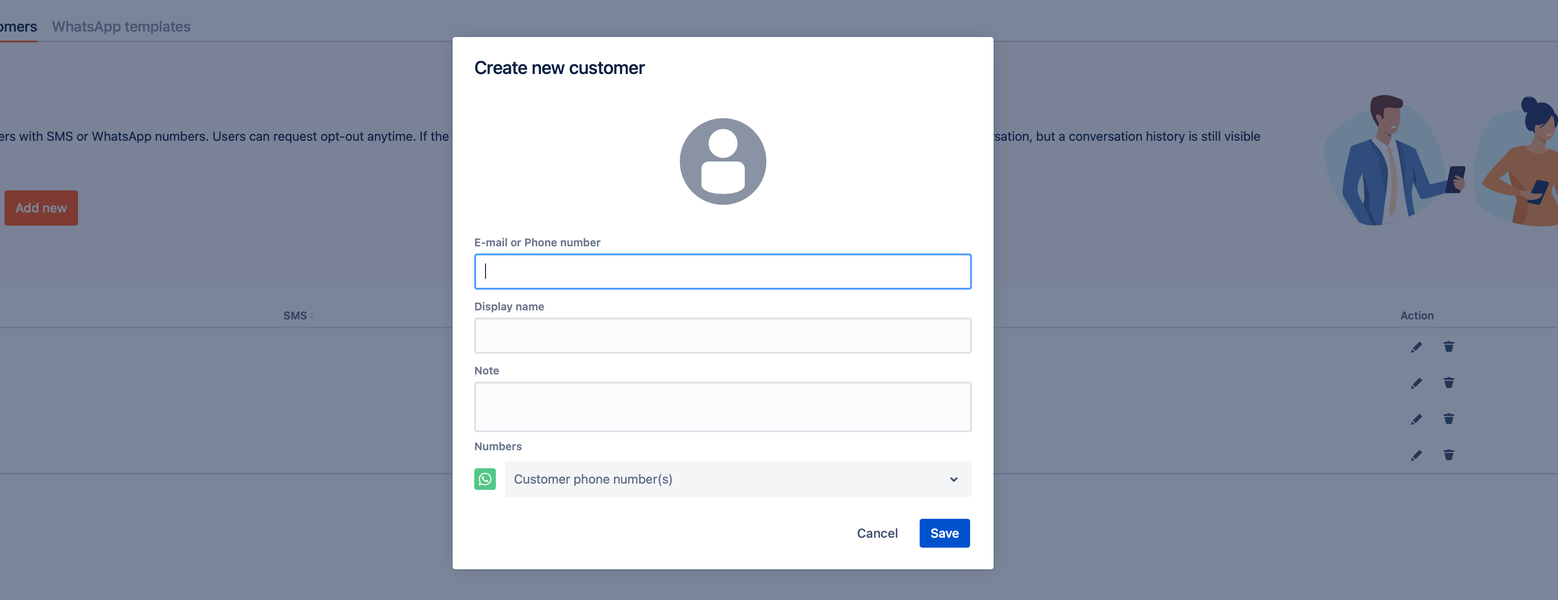Save the new customer
This screenshot has height=600, width=1558.
point(944,533)
